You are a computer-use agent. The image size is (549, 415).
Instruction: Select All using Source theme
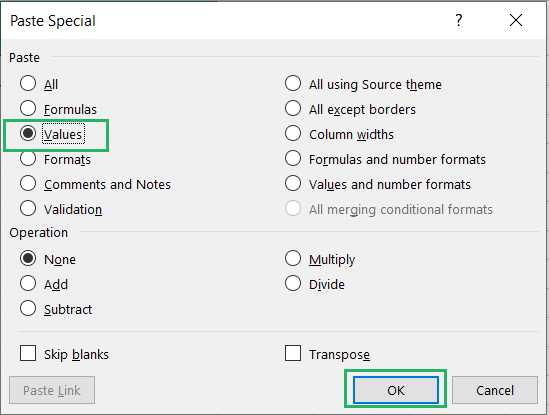(293, 83)
